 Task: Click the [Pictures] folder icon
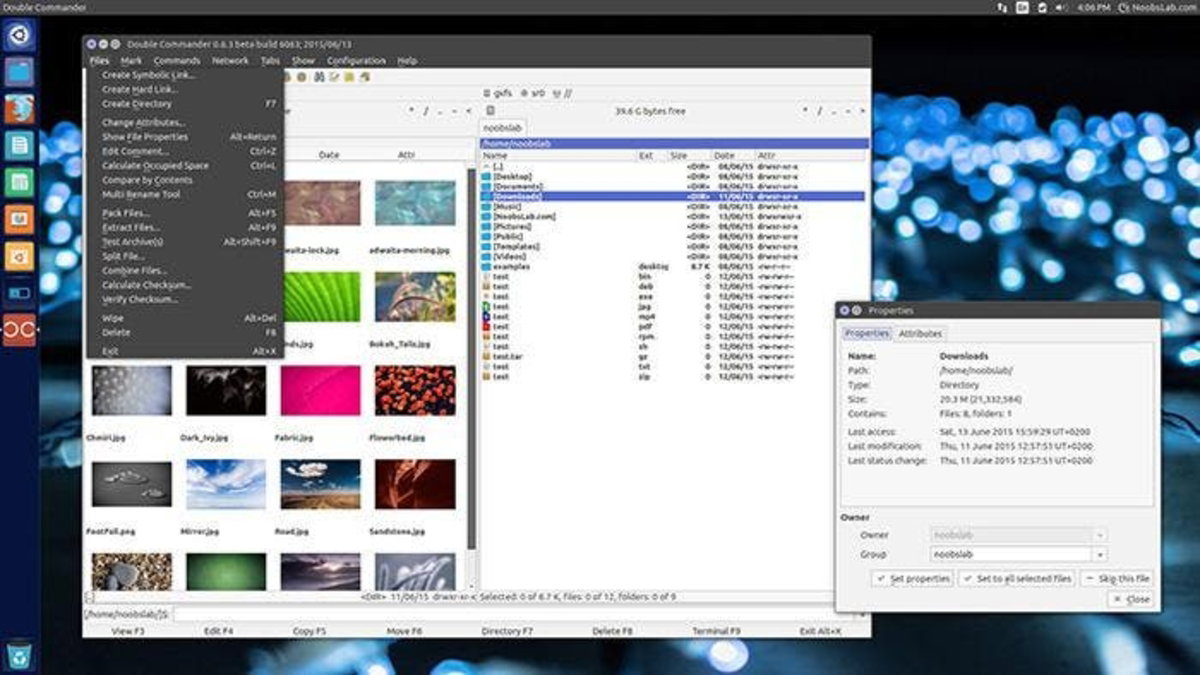click(487, 226)
